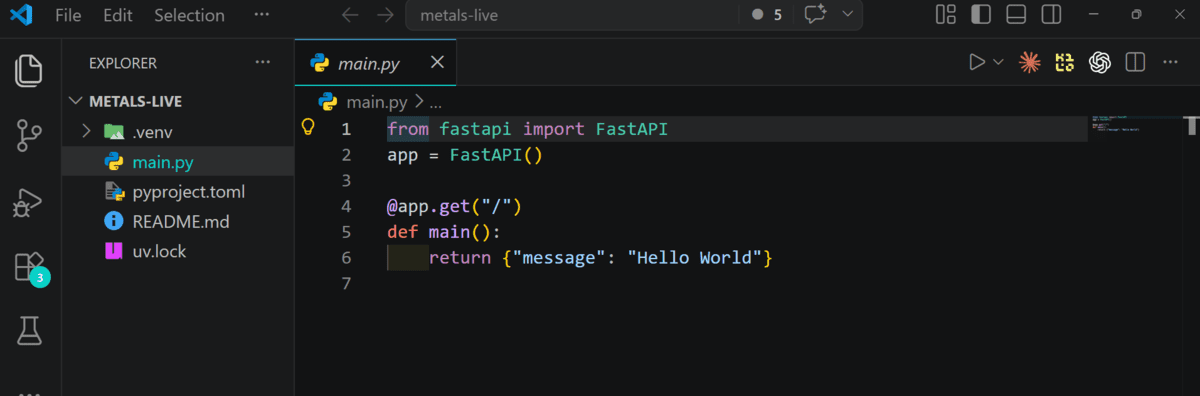
Task: Open README.md in the Explorer
Action: (x=178, y=221)
